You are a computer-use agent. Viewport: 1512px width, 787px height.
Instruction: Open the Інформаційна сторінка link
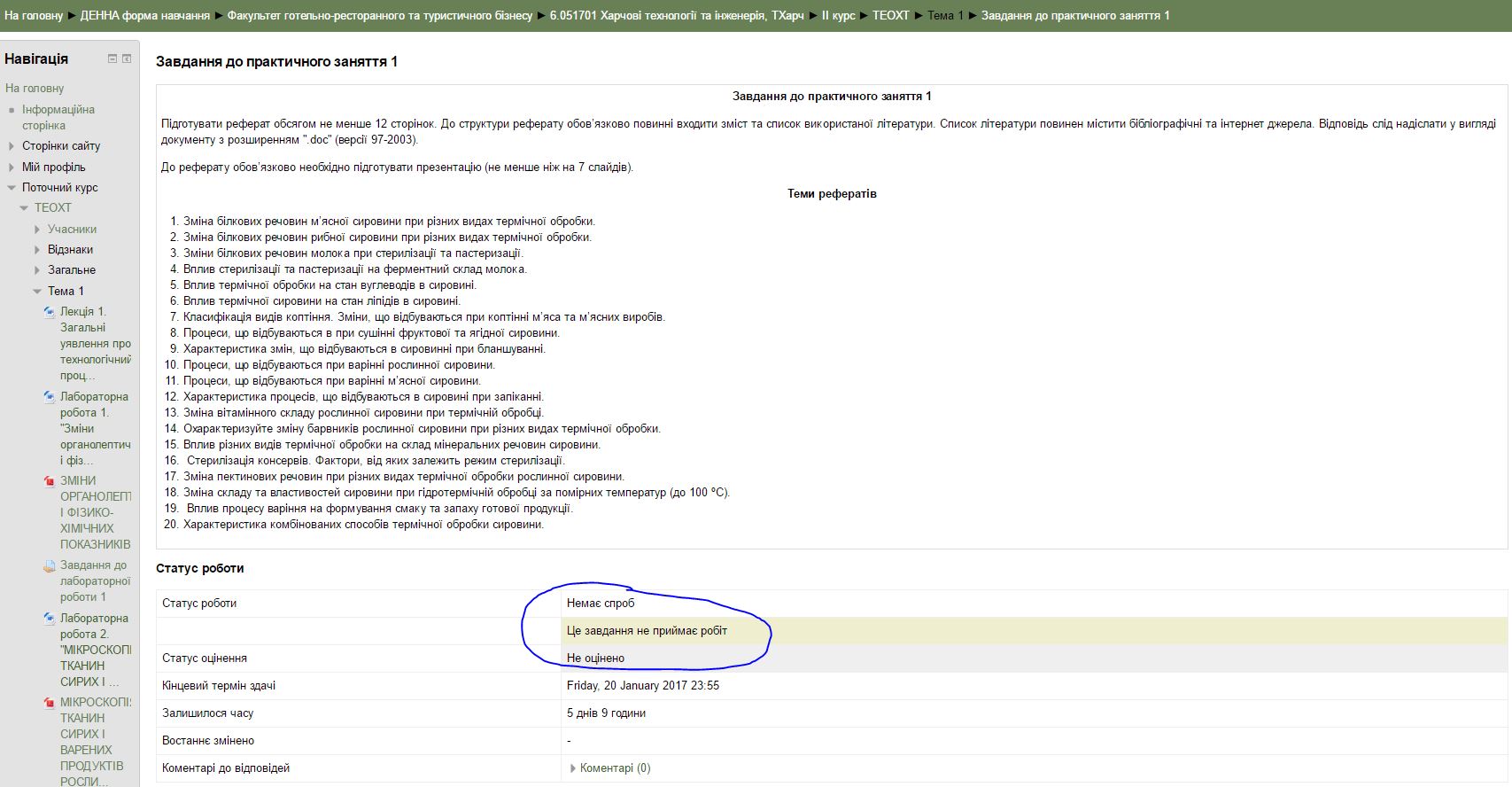[x=58, y=117]
